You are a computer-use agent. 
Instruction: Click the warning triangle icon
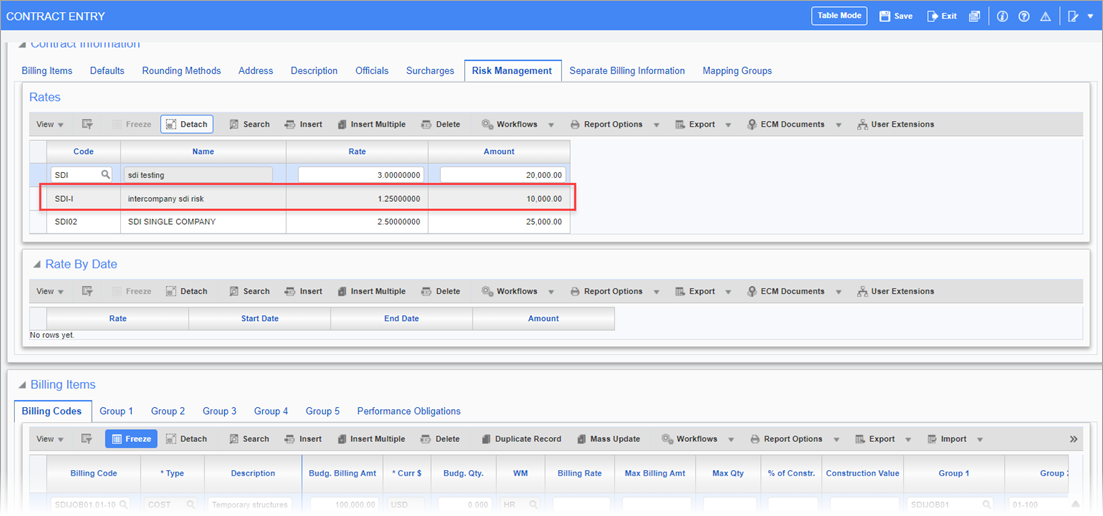pyautogui.click(x=1045, y=16)
